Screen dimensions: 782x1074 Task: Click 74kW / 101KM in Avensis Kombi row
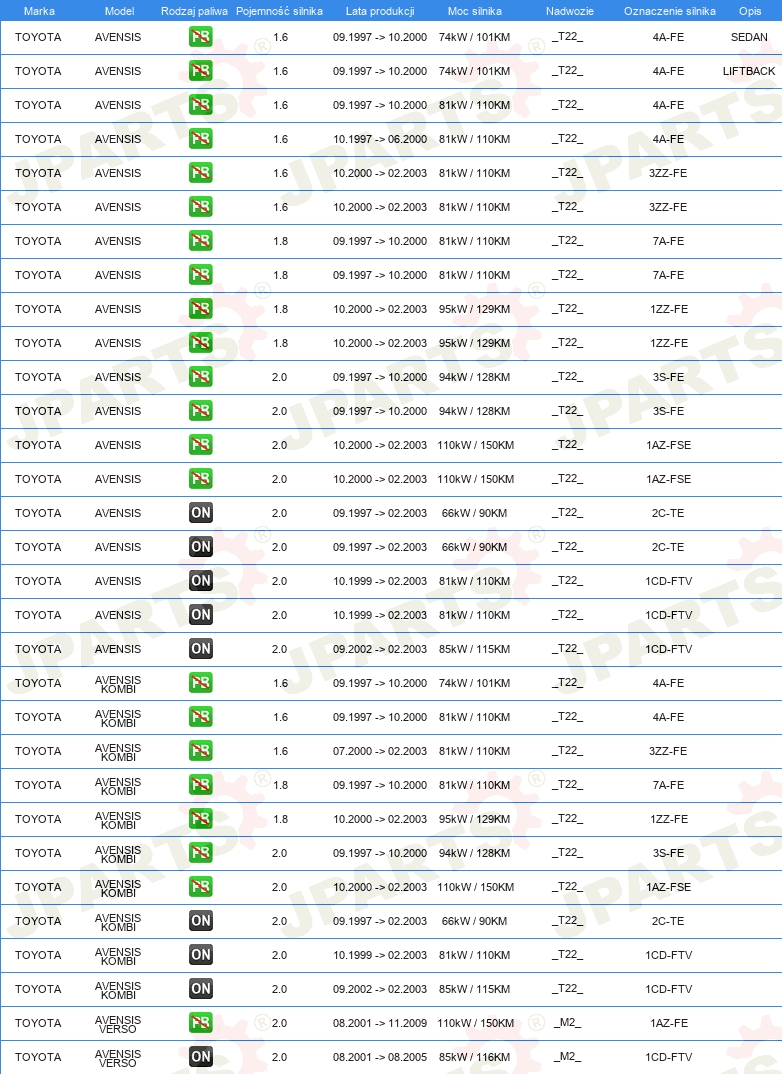tap(475, 683)
